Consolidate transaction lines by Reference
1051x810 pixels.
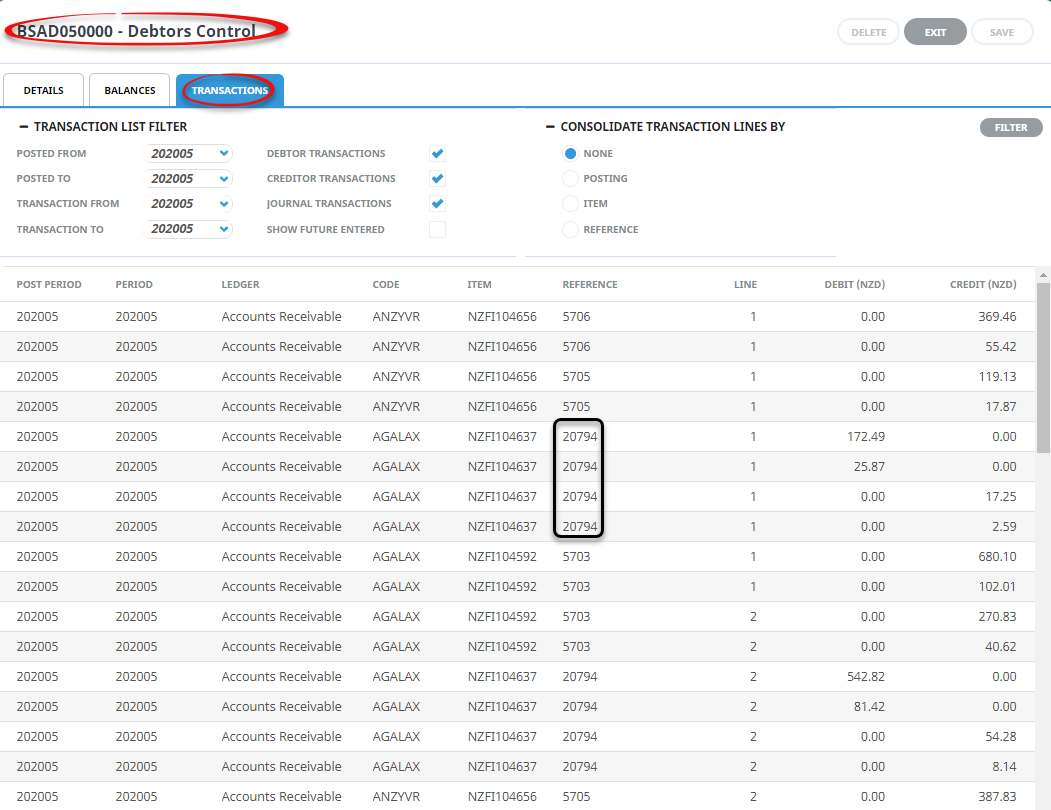pos(570,229)
